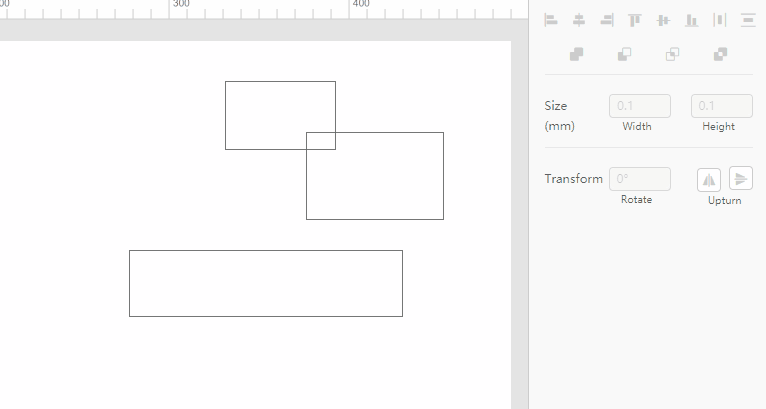This screenshot has width=766, height=409.
Task: Align selected objects to the right
Action: tap(607, 20)
